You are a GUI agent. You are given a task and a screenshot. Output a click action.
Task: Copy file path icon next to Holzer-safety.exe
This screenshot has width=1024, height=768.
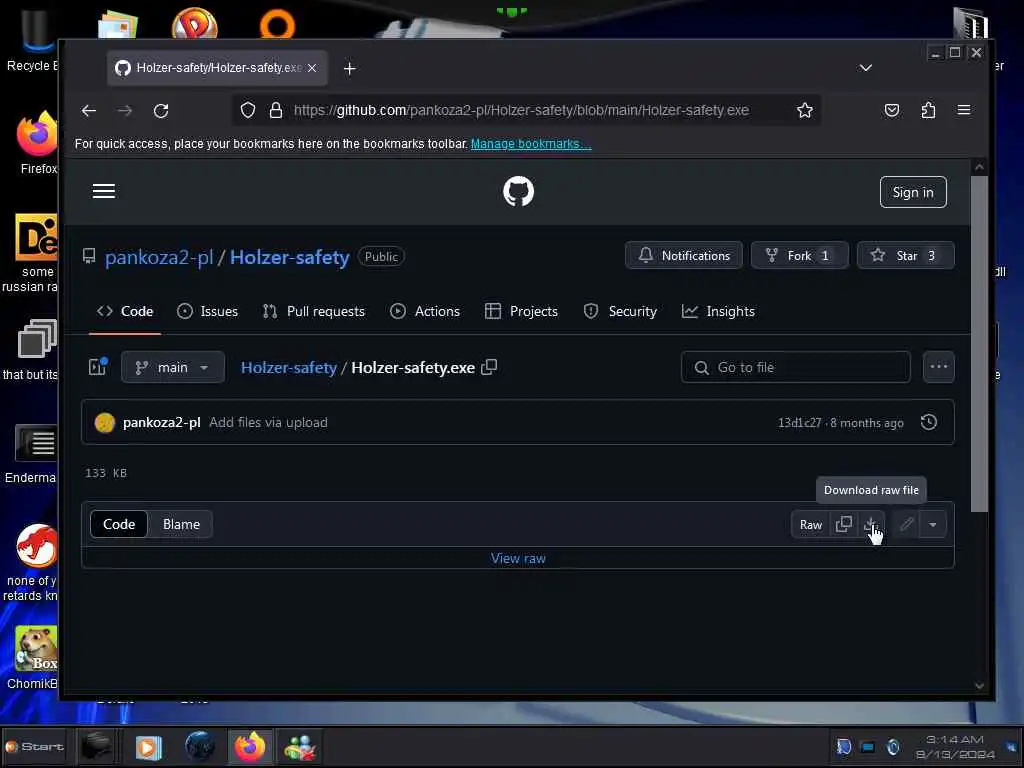489,367
